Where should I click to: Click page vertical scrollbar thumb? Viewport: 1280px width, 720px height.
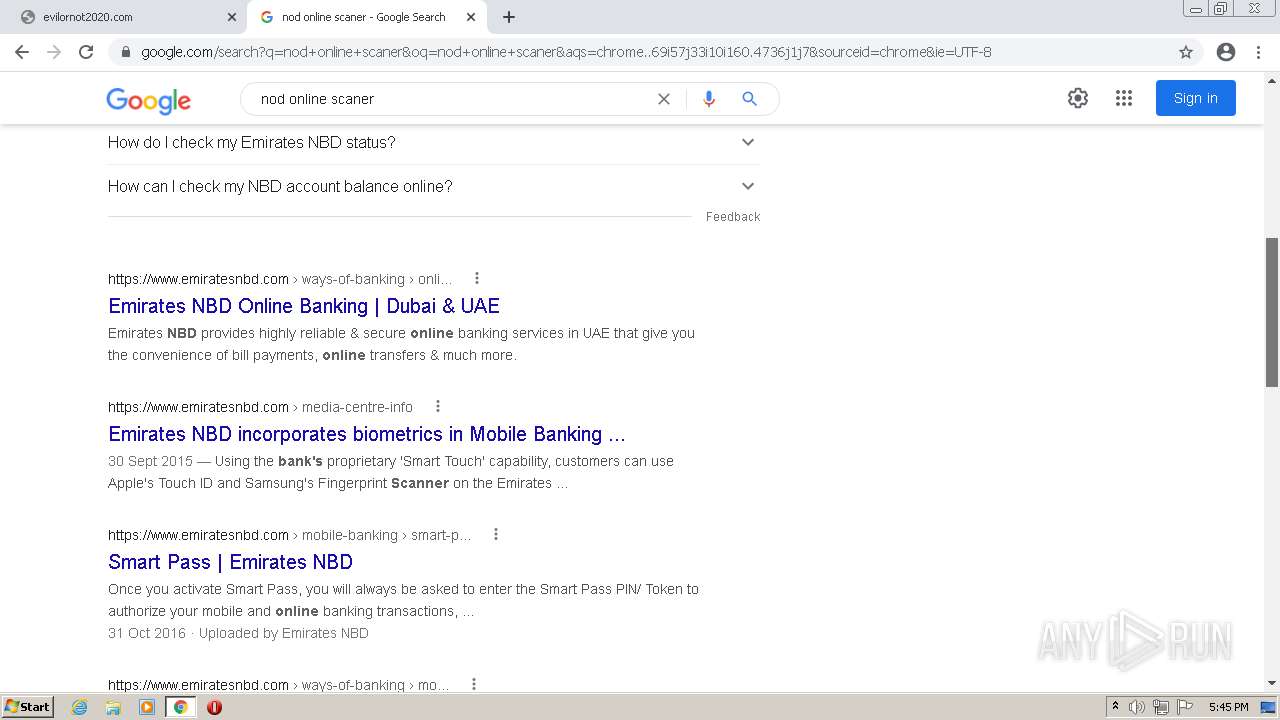[x=1272, y=312]
